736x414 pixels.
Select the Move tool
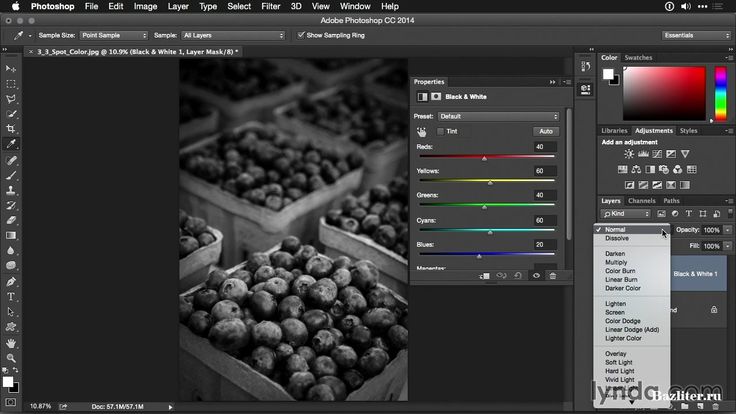(x=11, y=69)
